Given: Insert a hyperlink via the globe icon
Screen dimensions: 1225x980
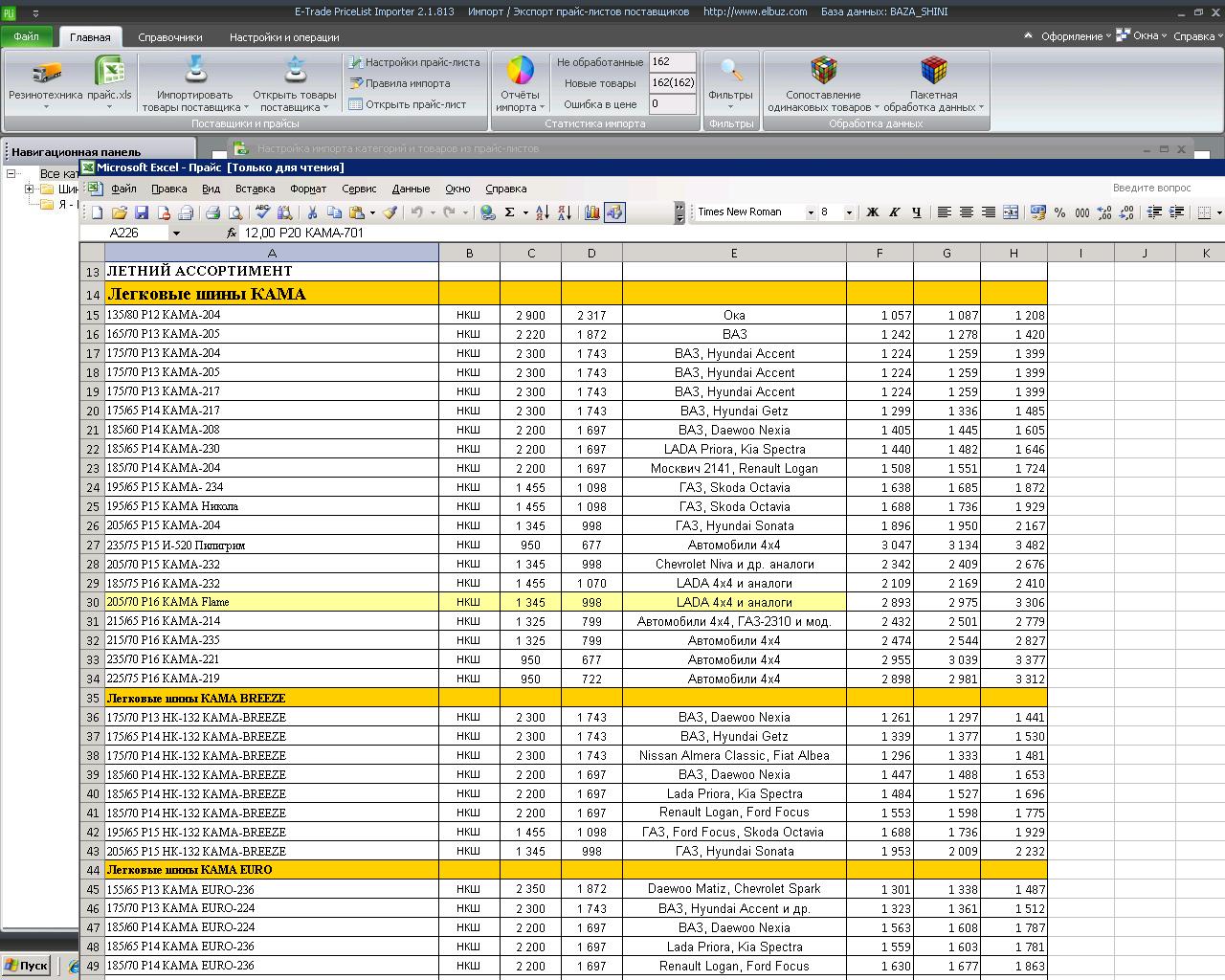Looking at the screenshot, I should (x=488, y=212).
